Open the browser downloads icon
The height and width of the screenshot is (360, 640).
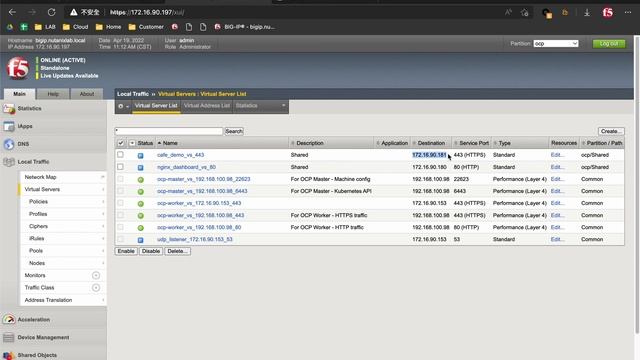(587, 13)
